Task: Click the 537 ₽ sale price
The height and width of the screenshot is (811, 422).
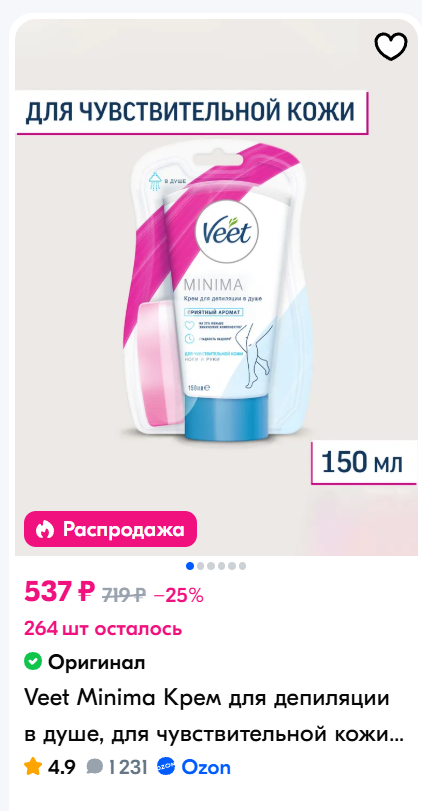Action: (x=60, y=592)
